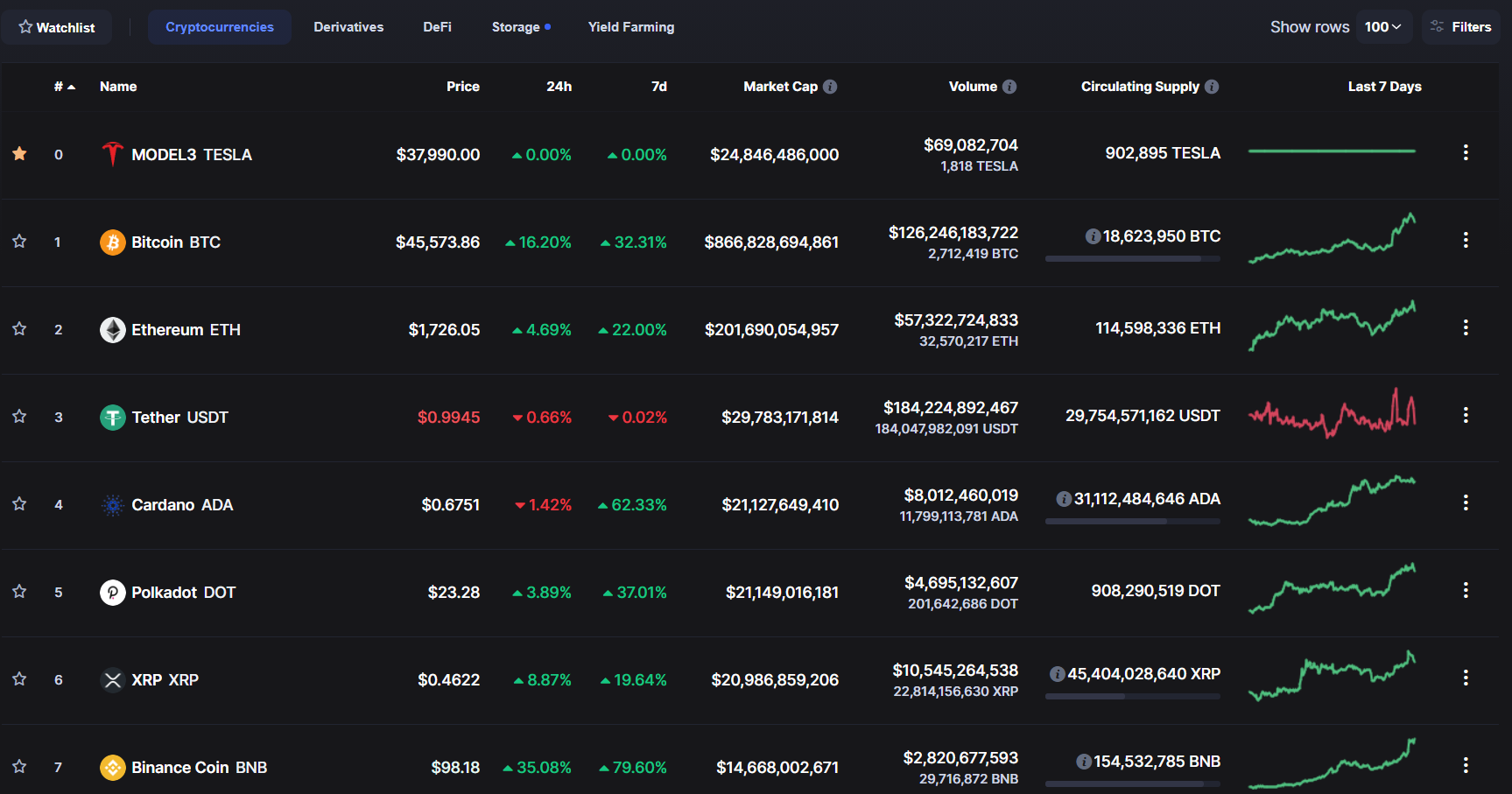Open the Tether USDT coin page
The height and width of the screenshot is (794, 1512).
[179, 417]
